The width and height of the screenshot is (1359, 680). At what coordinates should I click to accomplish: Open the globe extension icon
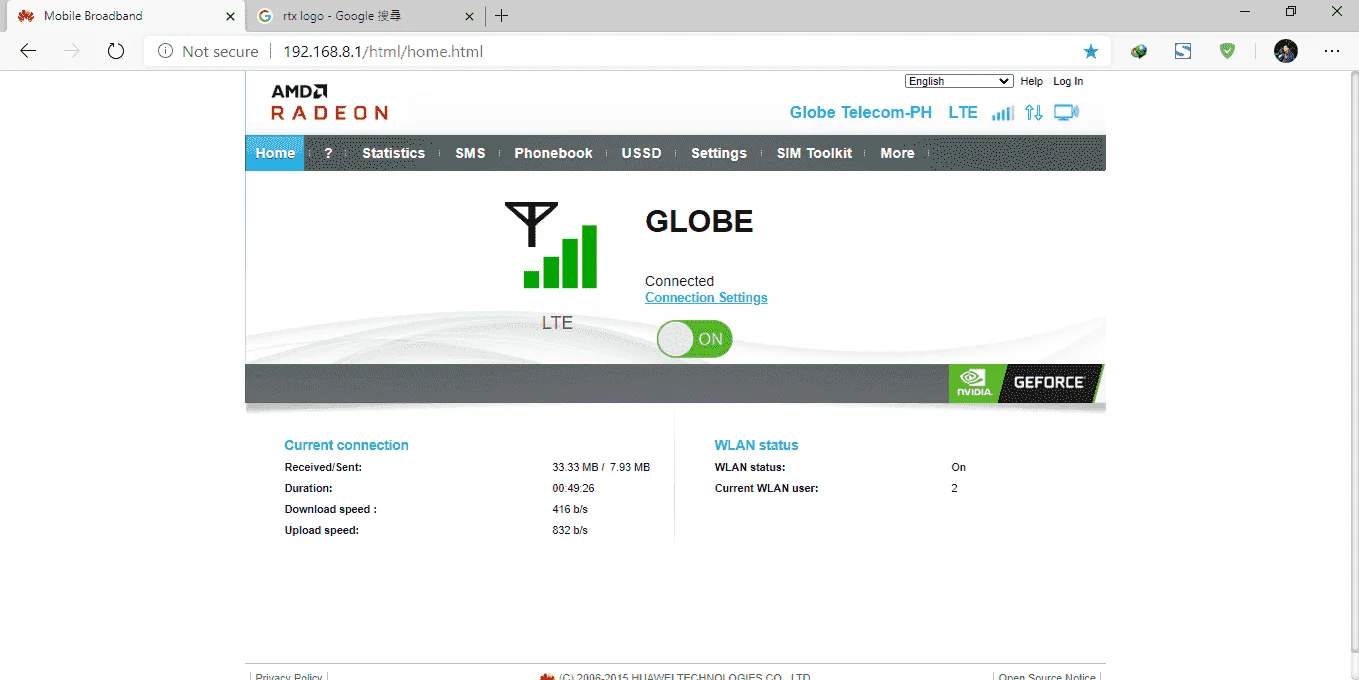click(x=1139, y=51)
